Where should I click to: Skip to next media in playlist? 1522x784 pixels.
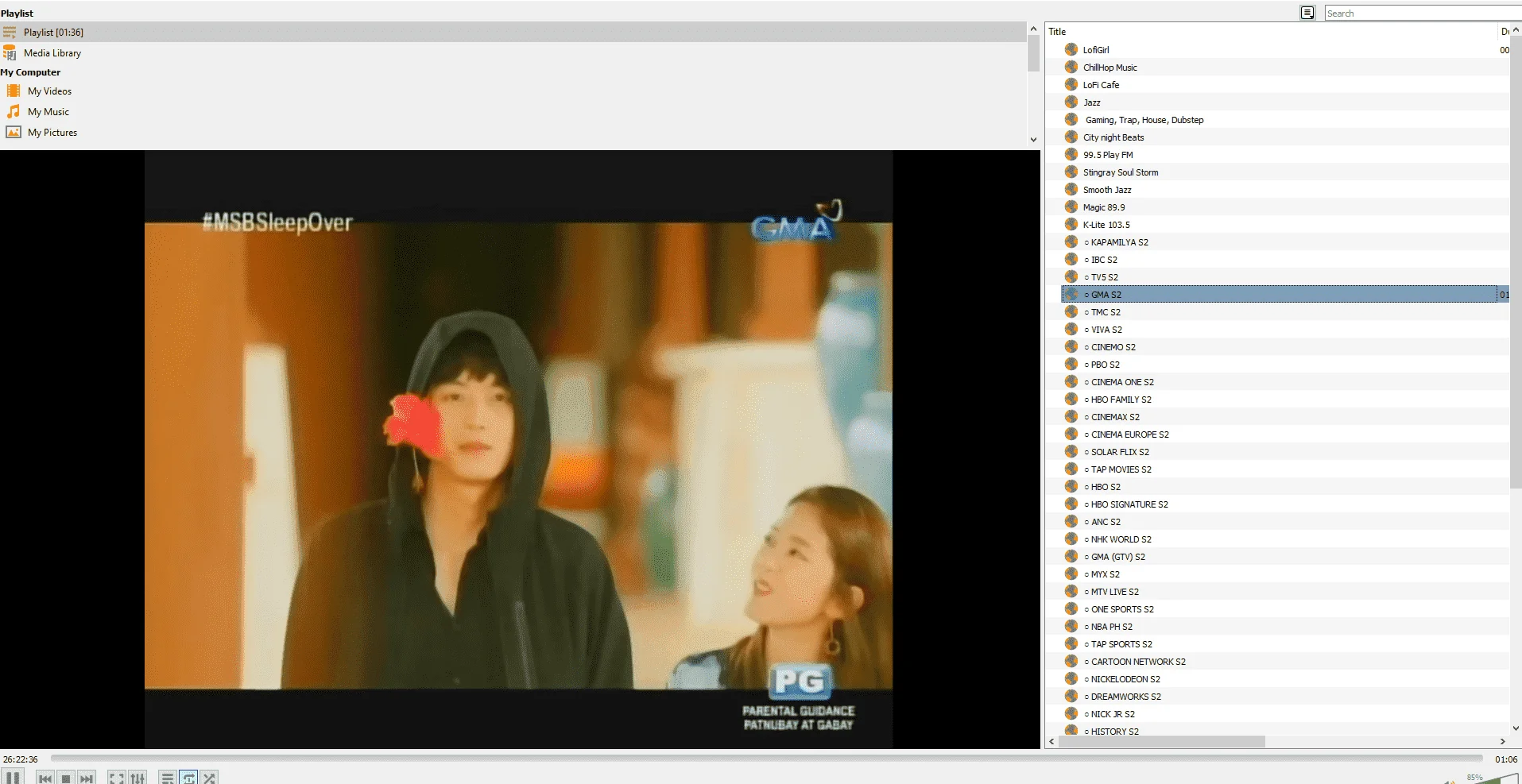click(87, 778)
